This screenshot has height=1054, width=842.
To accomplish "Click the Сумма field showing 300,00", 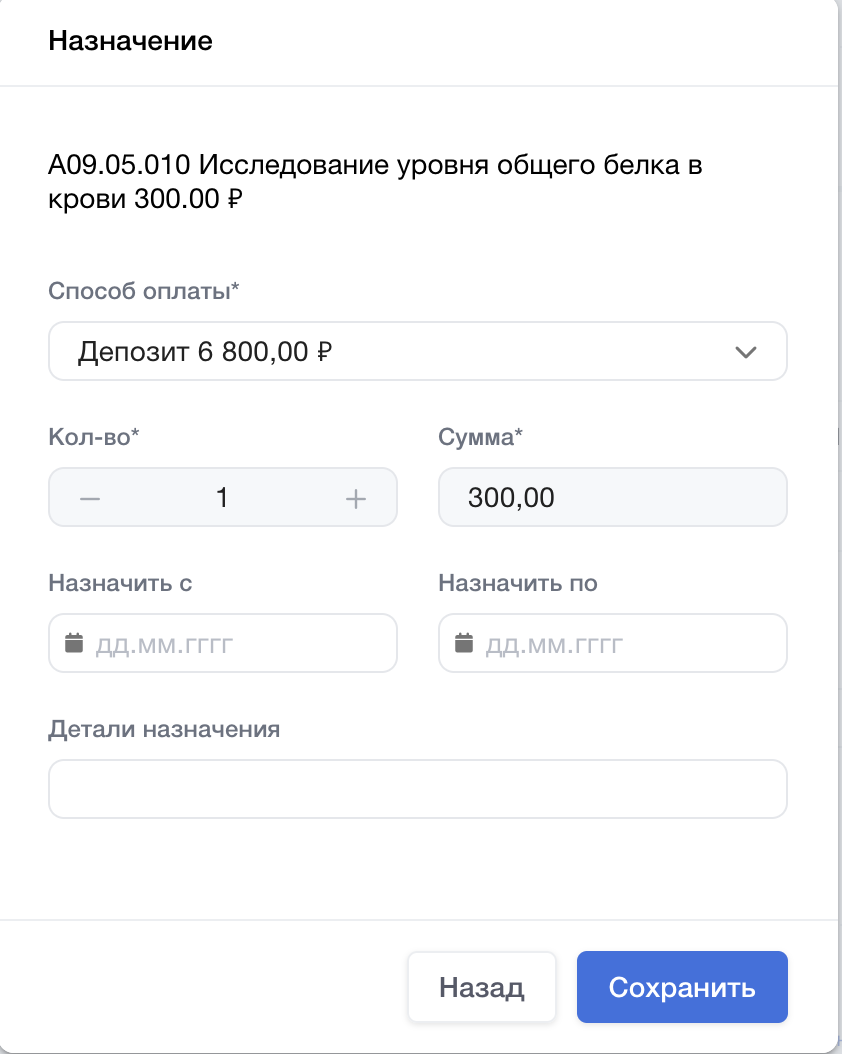I will pos(612,497).
